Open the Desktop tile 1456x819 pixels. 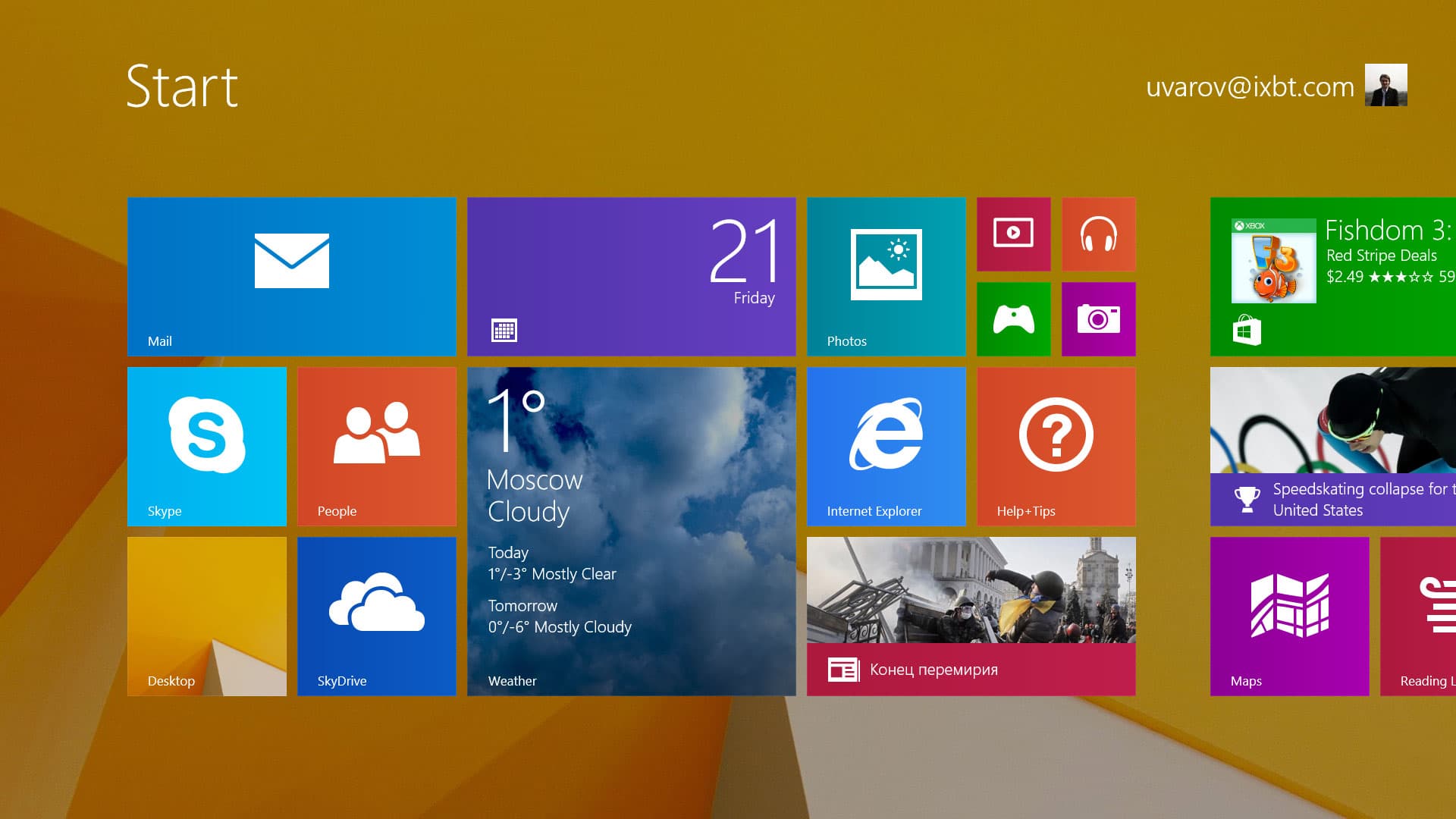(206, 616)
